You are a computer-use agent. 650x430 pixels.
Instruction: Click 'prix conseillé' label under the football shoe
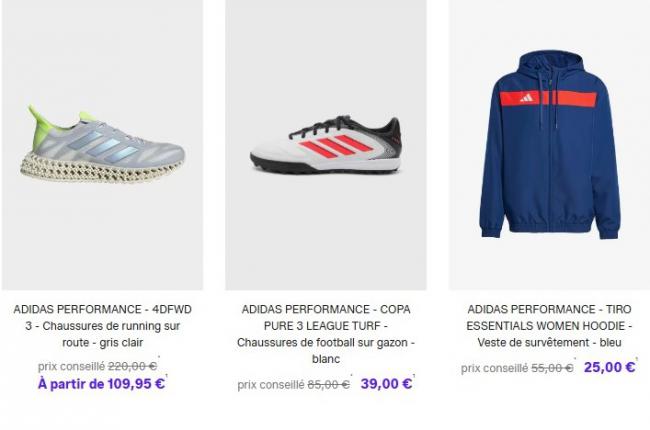tap(271, 385)
